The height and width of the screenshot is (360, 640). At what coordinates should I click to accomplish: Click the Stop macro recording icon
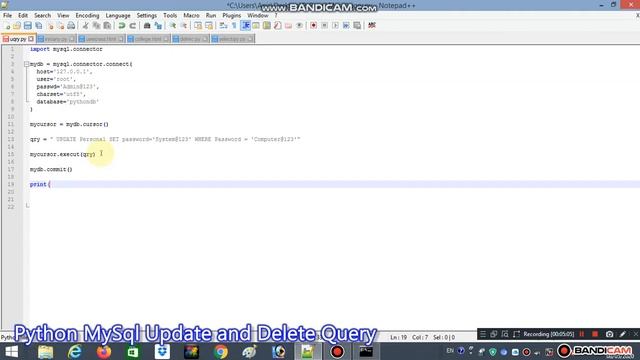coord(324,26)
